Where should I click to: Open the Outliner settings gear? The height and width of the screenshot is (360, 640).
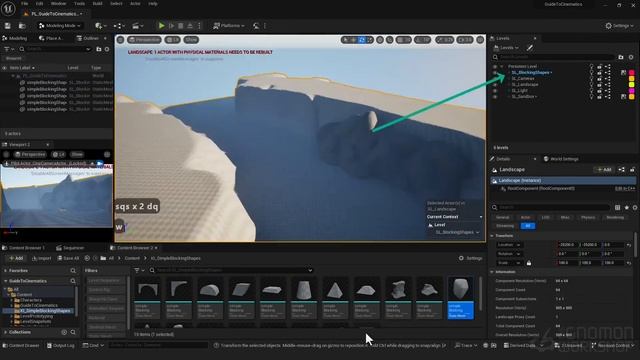[x=107, y=49]
